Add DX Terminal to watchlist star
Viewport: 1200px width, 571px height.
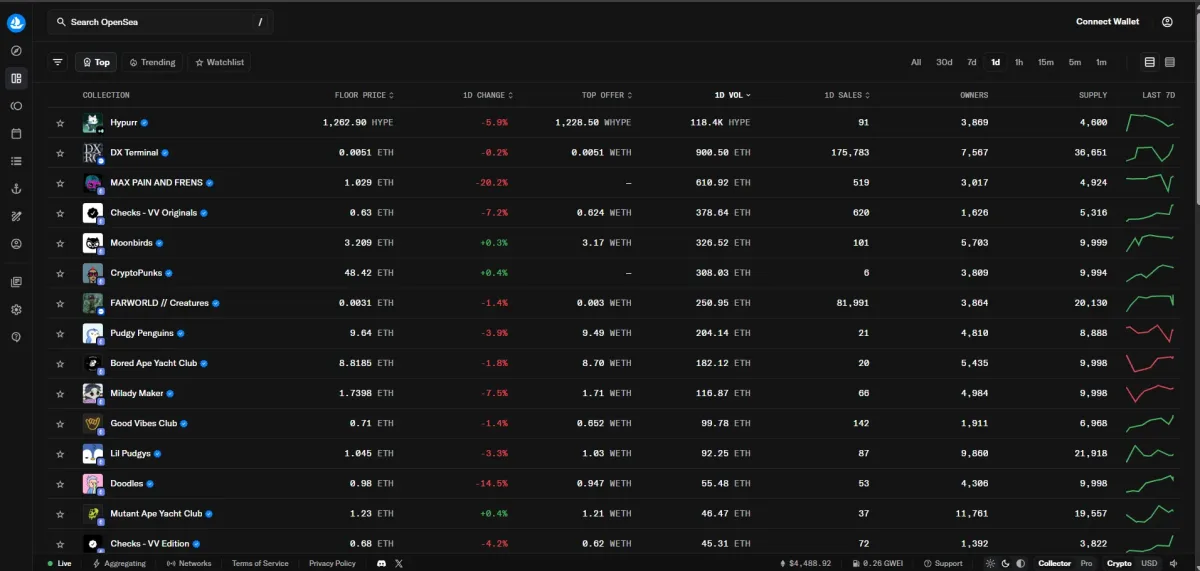click(60, 153)
